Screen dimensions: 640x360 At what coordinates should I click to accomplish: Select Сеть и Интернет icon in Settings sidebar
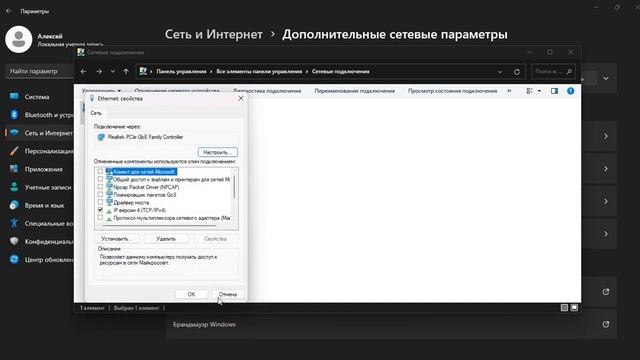(x=14, y=133)
